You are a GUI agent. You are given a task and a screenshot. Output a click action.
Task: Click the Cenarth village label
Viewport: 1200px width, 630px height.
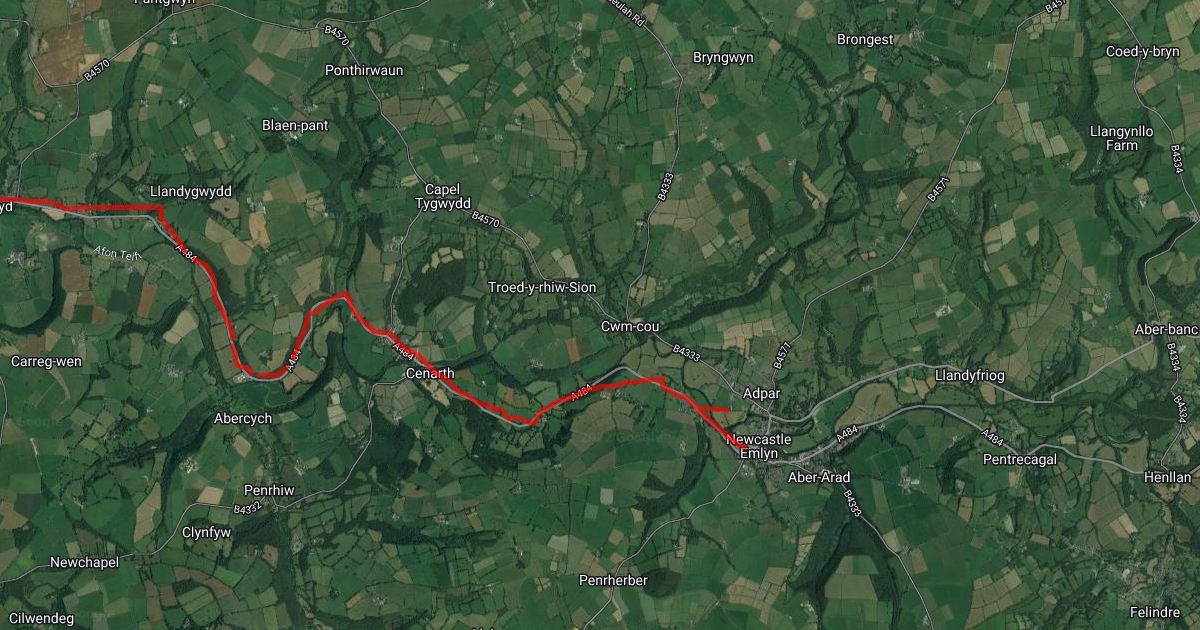click(x=431, y=373)
